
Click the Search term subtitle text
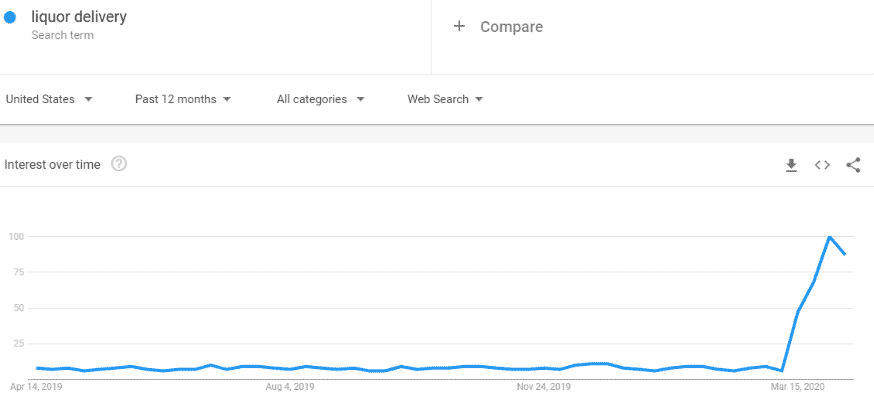(x=62, y=35)
